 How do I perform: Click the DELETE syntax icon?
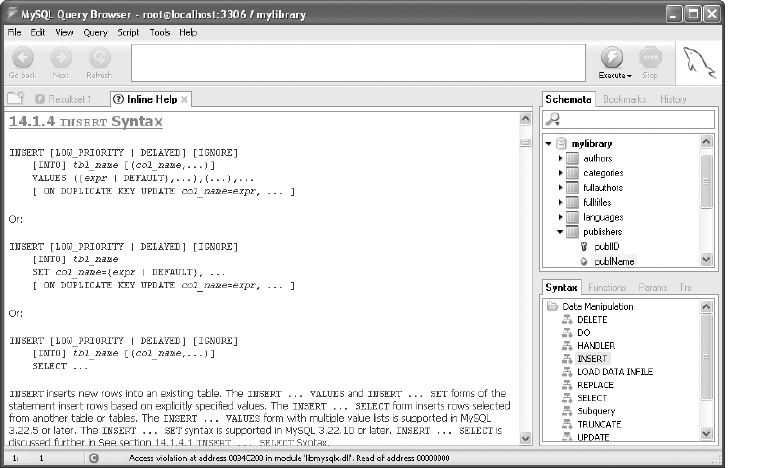pyautogui.click(x=567, y=320)
